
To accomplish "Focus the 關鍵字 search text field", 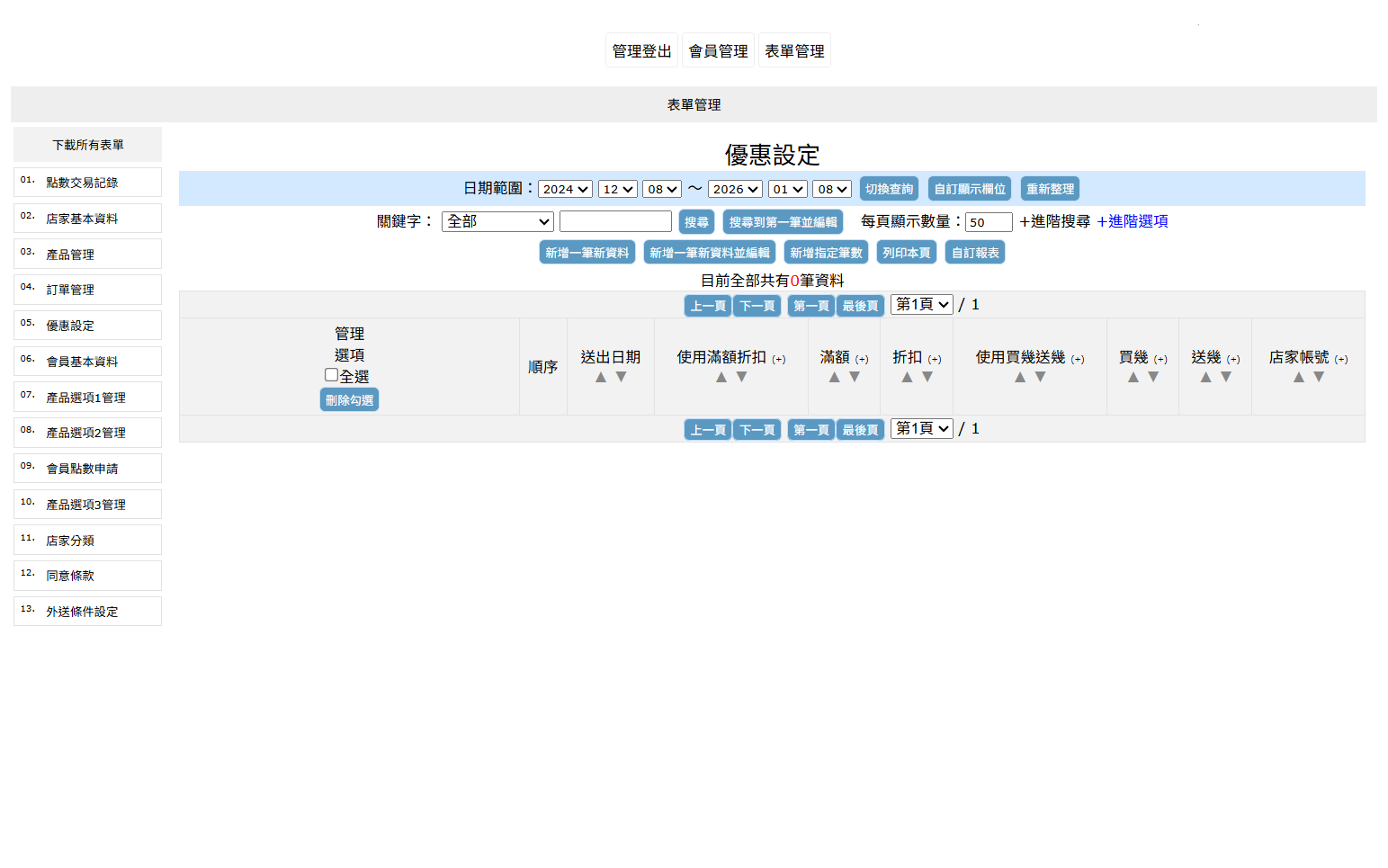I will pyautogui.click(x=615, y=221).
